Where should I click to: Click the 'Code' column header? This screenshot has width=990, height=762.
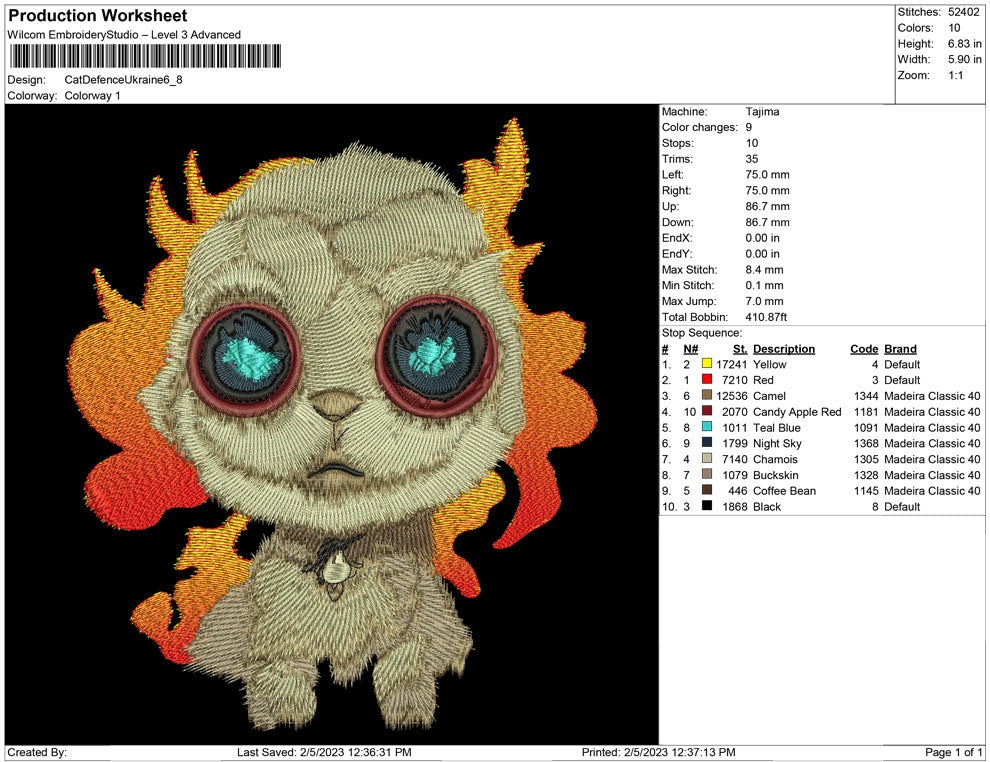(864, 348)
